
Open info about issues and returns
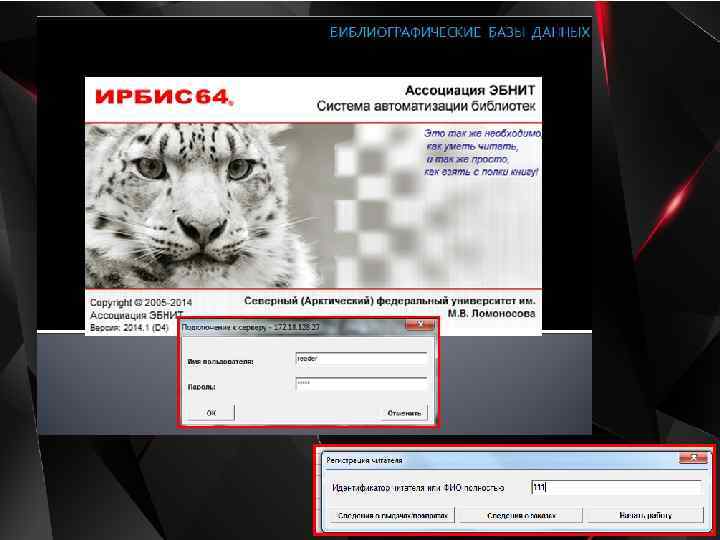(x=392, y=516)
